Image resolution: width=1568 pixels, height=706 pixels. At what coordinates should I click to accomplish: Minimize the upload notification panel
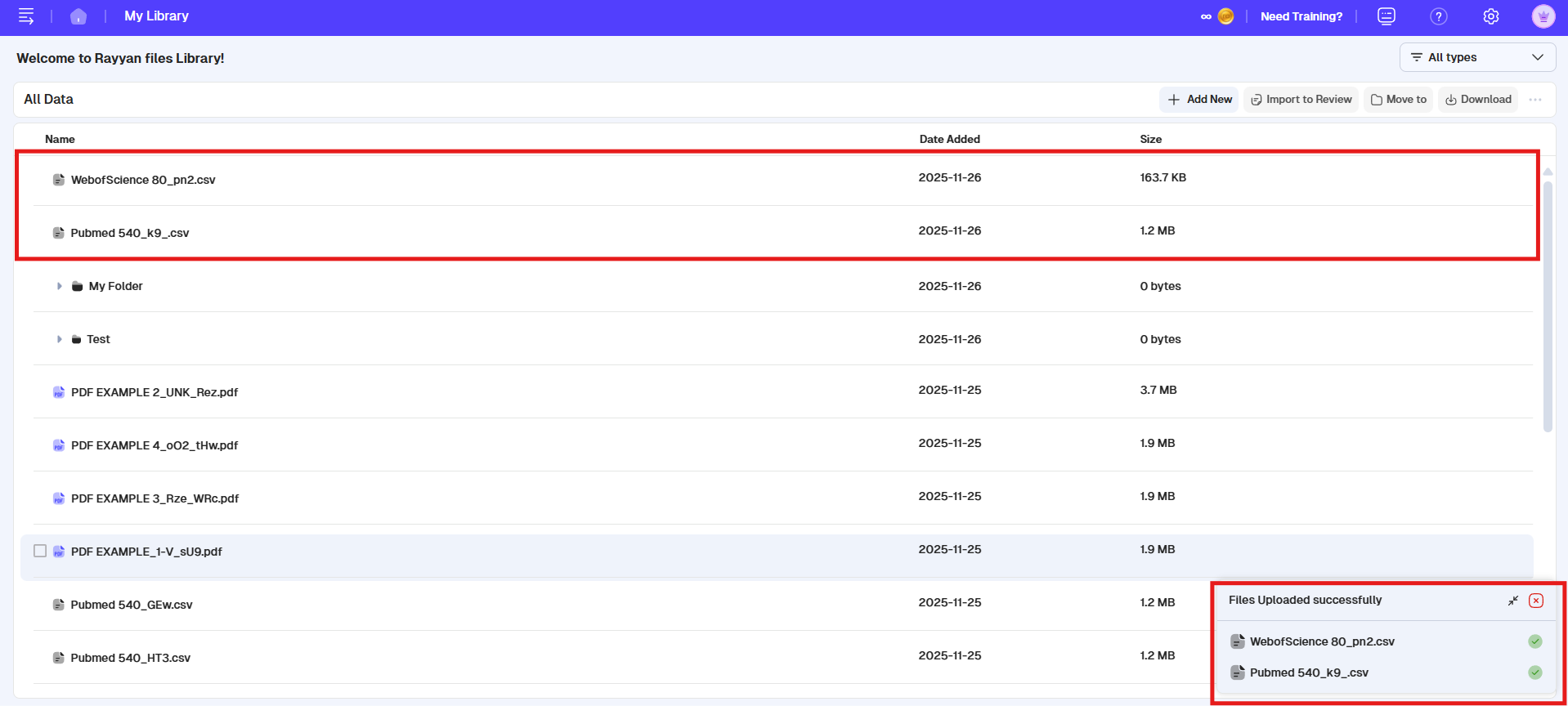[x=1512, y=601]
